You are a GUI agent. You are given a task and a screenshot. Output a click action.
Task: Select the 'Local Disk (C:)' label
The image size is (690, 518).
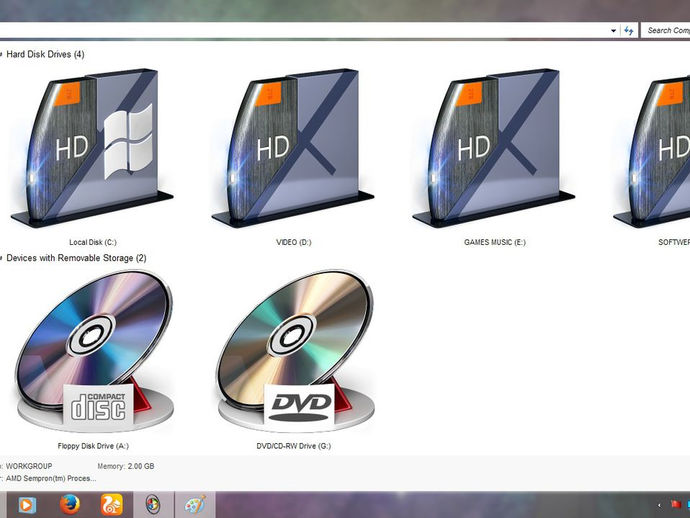coord(92,242)
